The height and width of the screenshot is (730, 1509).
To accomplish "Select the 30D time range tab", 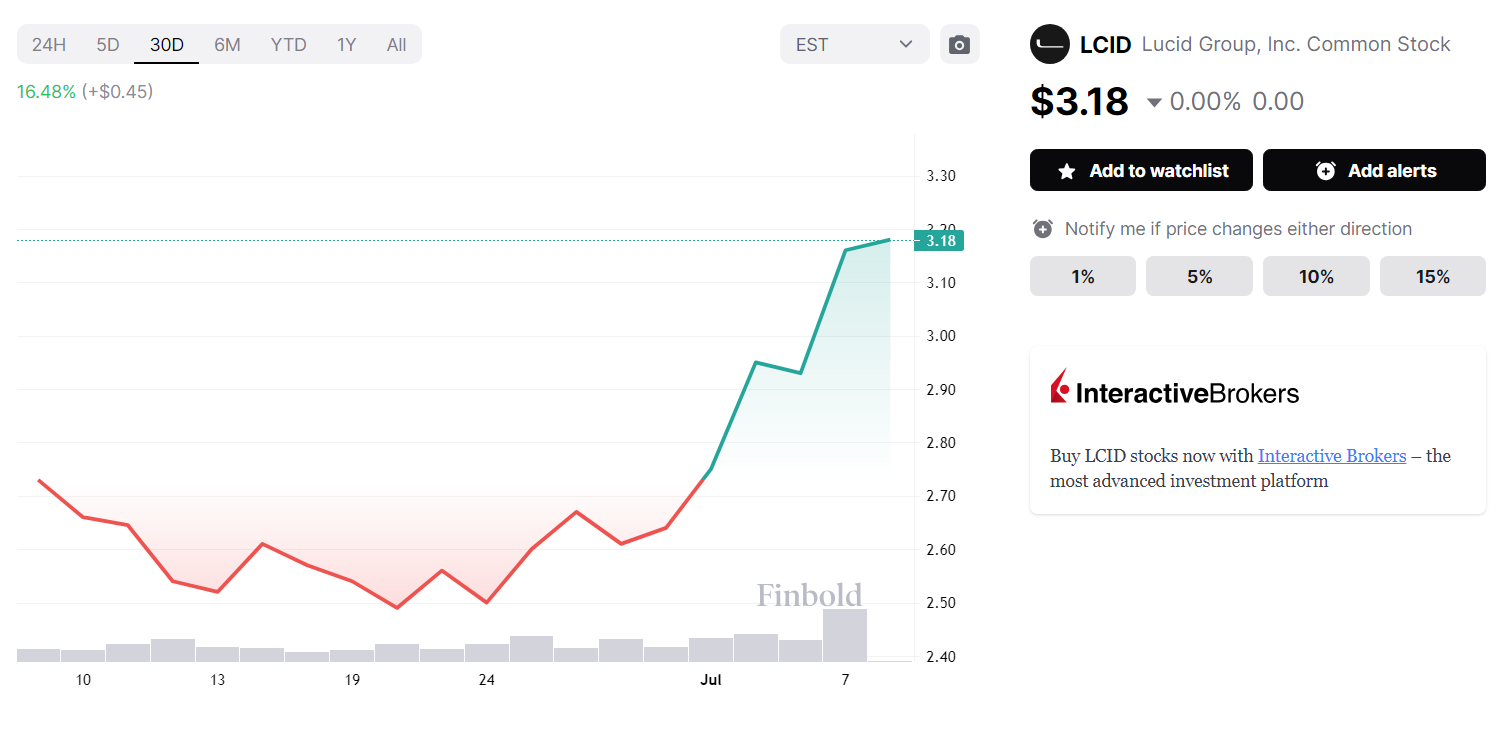I will [167, 44].
